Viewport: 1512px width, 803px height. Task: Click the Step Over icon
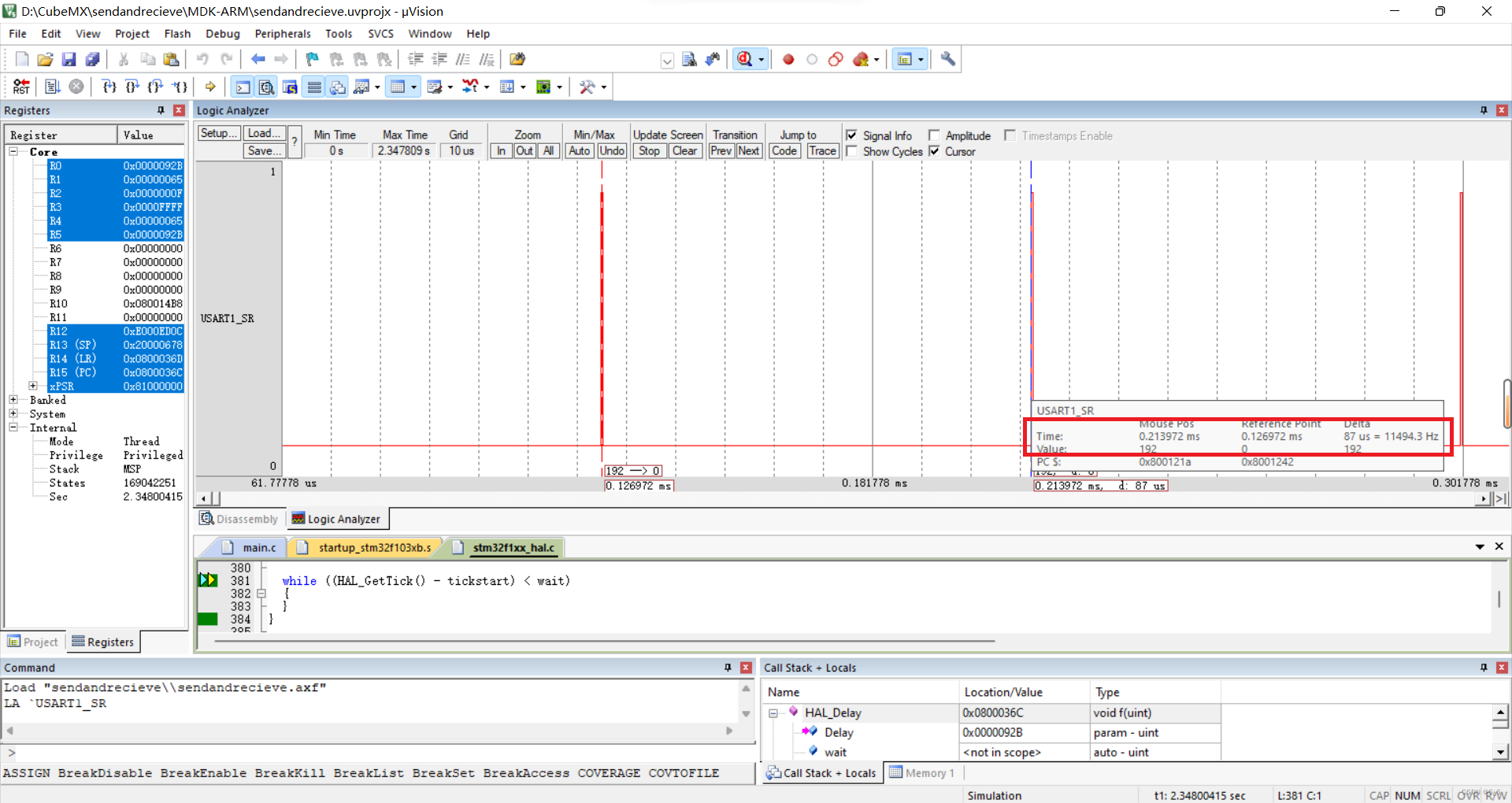[x=132, y=87]
